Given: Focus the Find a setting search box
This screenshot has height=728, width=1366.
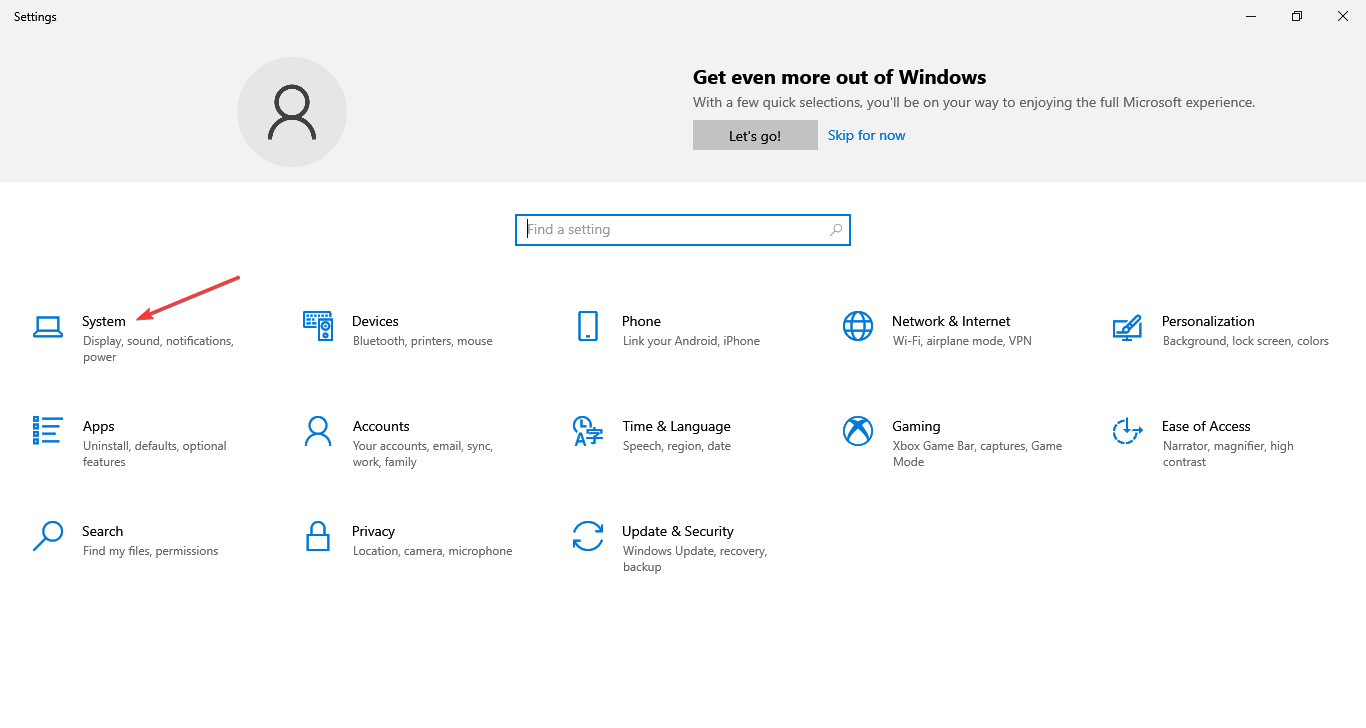Looking at the screenshot, I should coord(670,230).
